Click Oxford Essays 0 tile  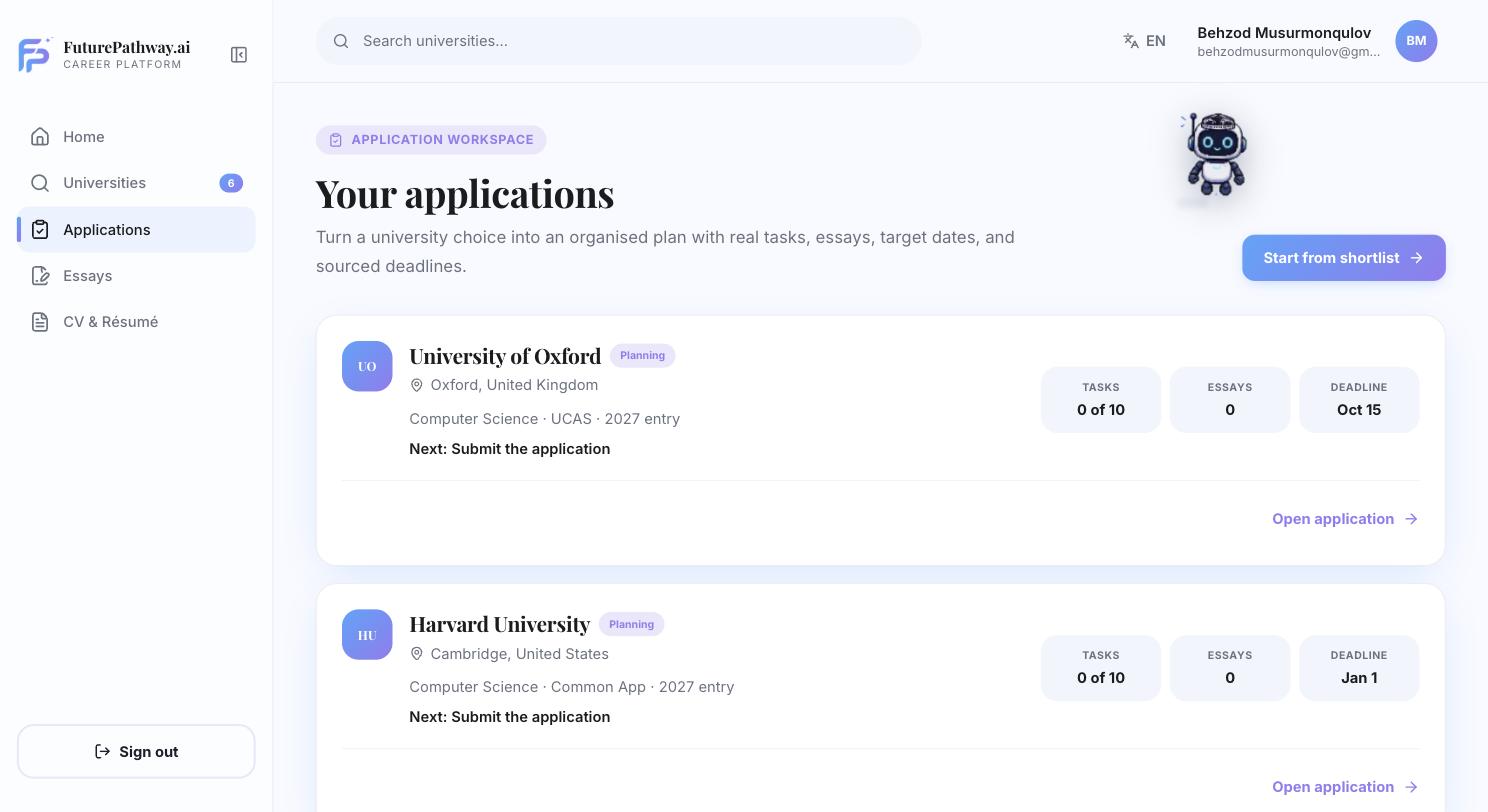[1230, 400]
